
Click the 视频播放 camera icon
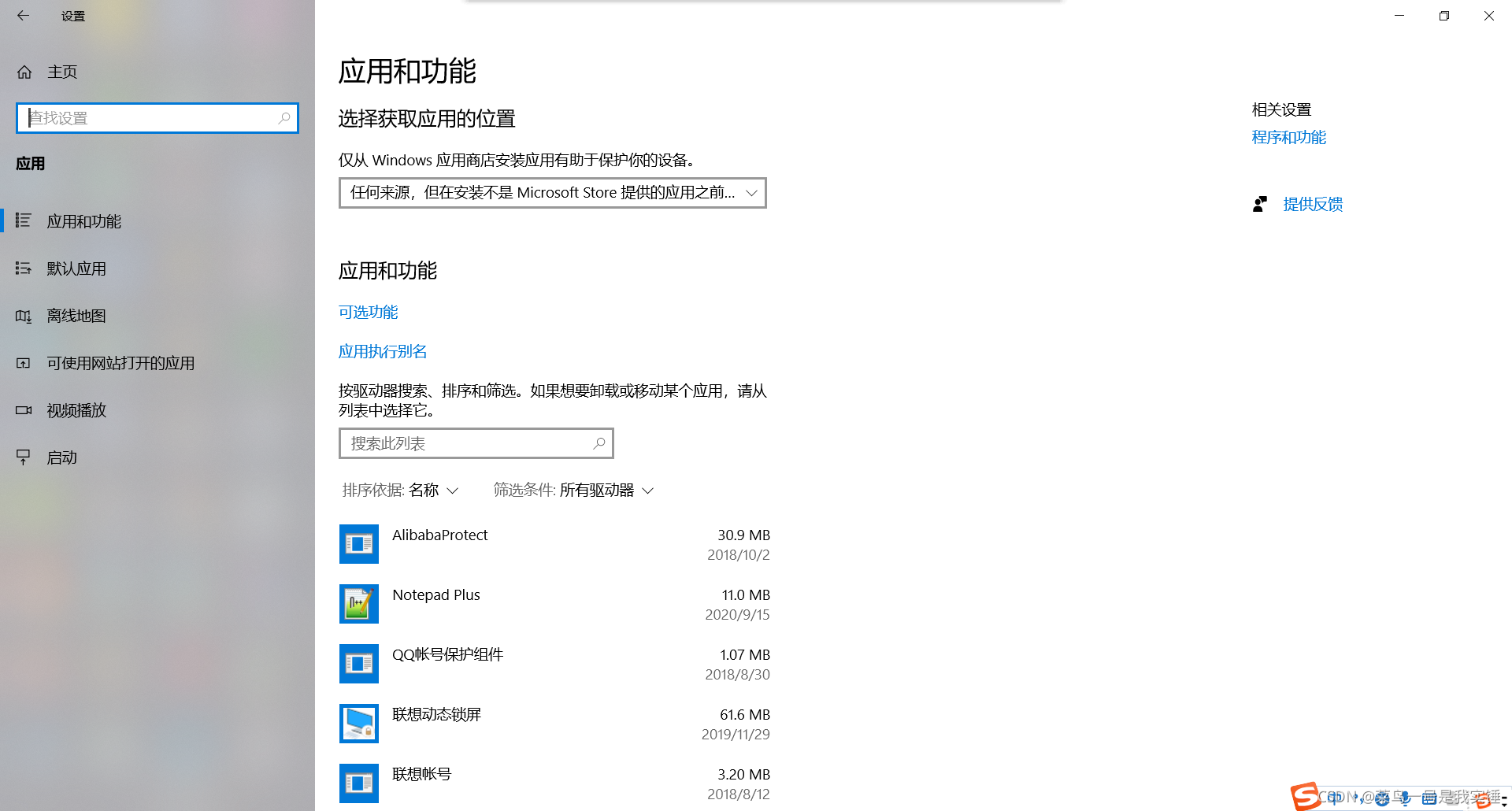(23, 410)
